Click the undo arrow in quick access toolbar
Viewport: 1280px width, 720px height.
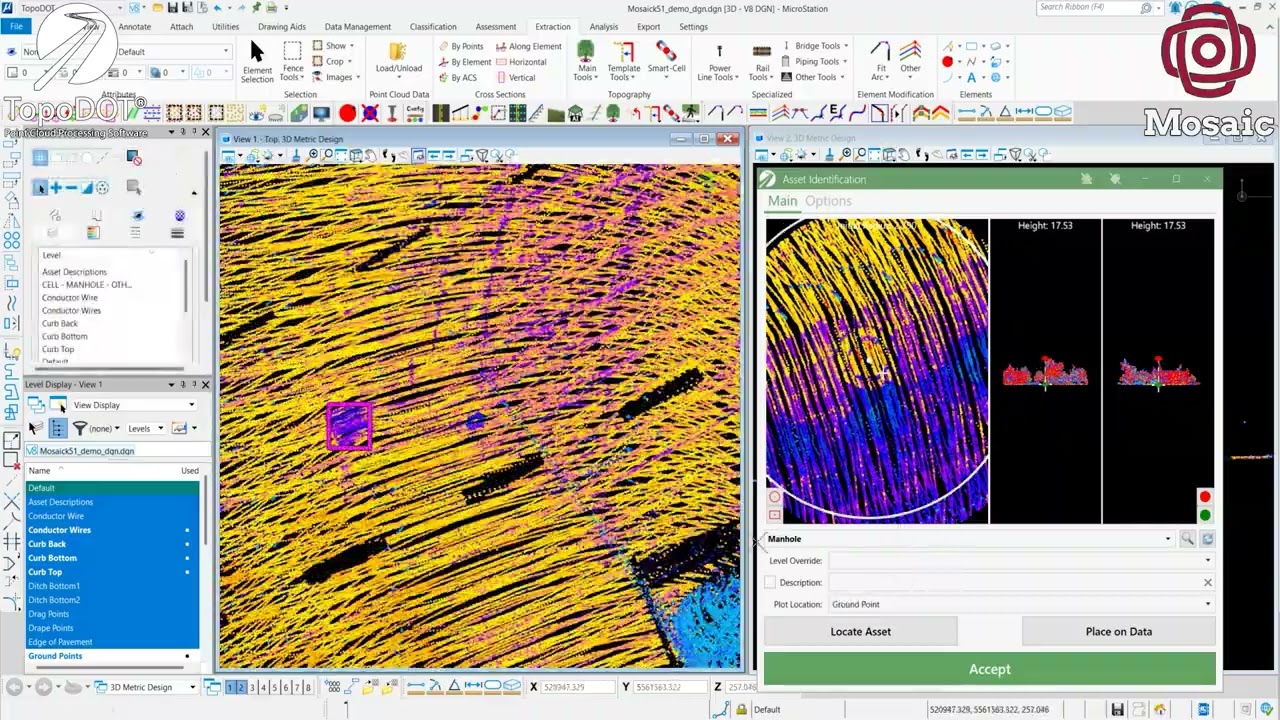(x=217, y=8)
